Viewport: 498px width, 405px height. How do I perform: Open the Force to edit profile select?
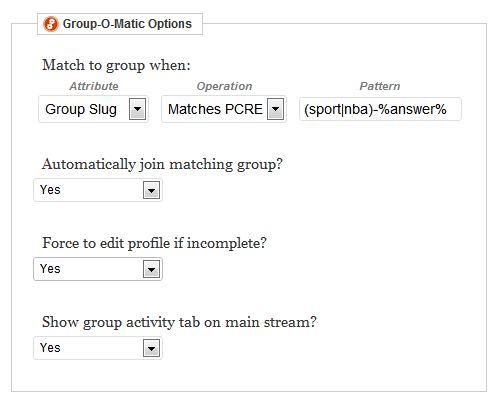pos(98,269)
